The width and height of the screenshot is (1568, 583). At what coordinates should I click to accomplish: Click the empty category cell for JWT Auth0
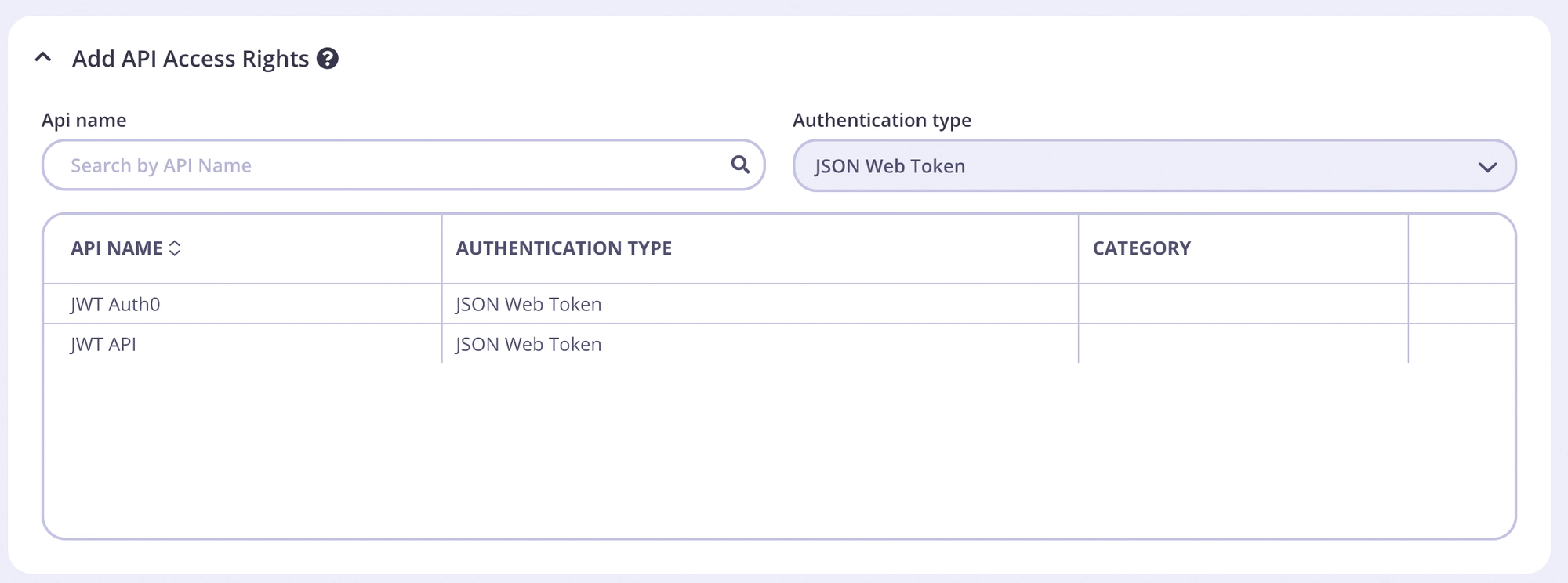tap(1243, 304)
